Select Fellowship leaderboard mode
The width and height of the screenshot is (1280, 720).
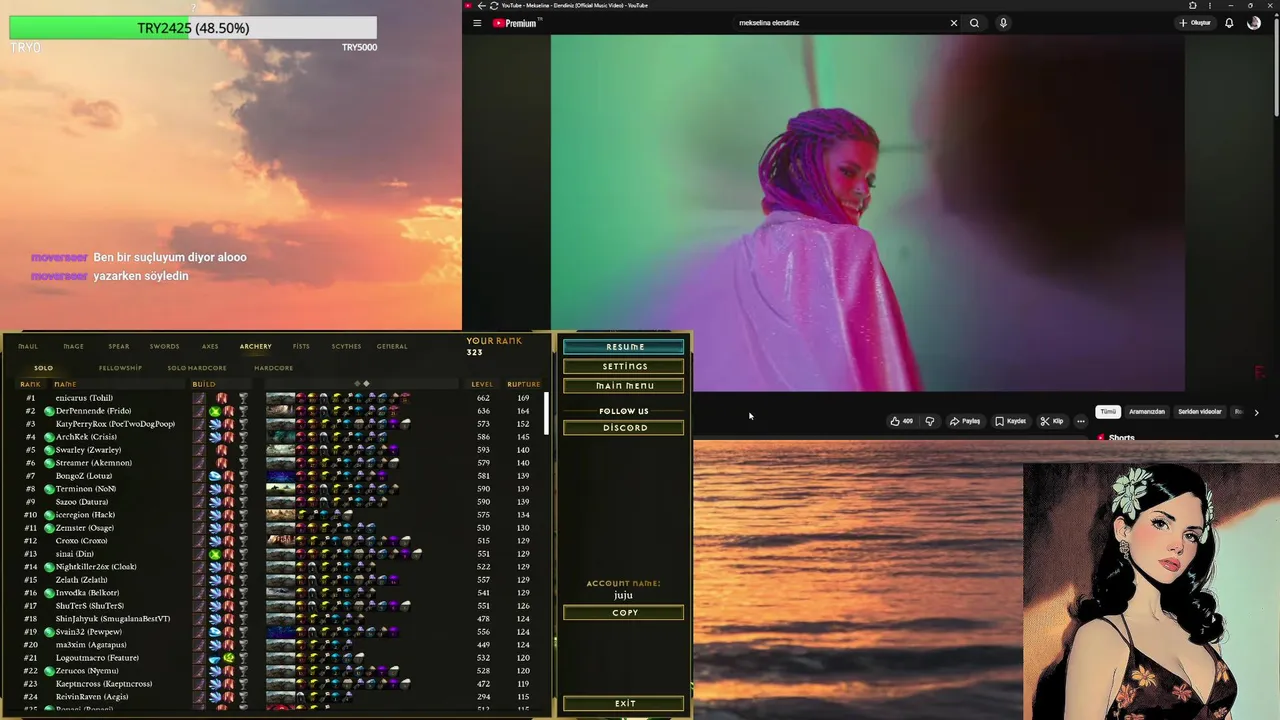click(120, 368)
